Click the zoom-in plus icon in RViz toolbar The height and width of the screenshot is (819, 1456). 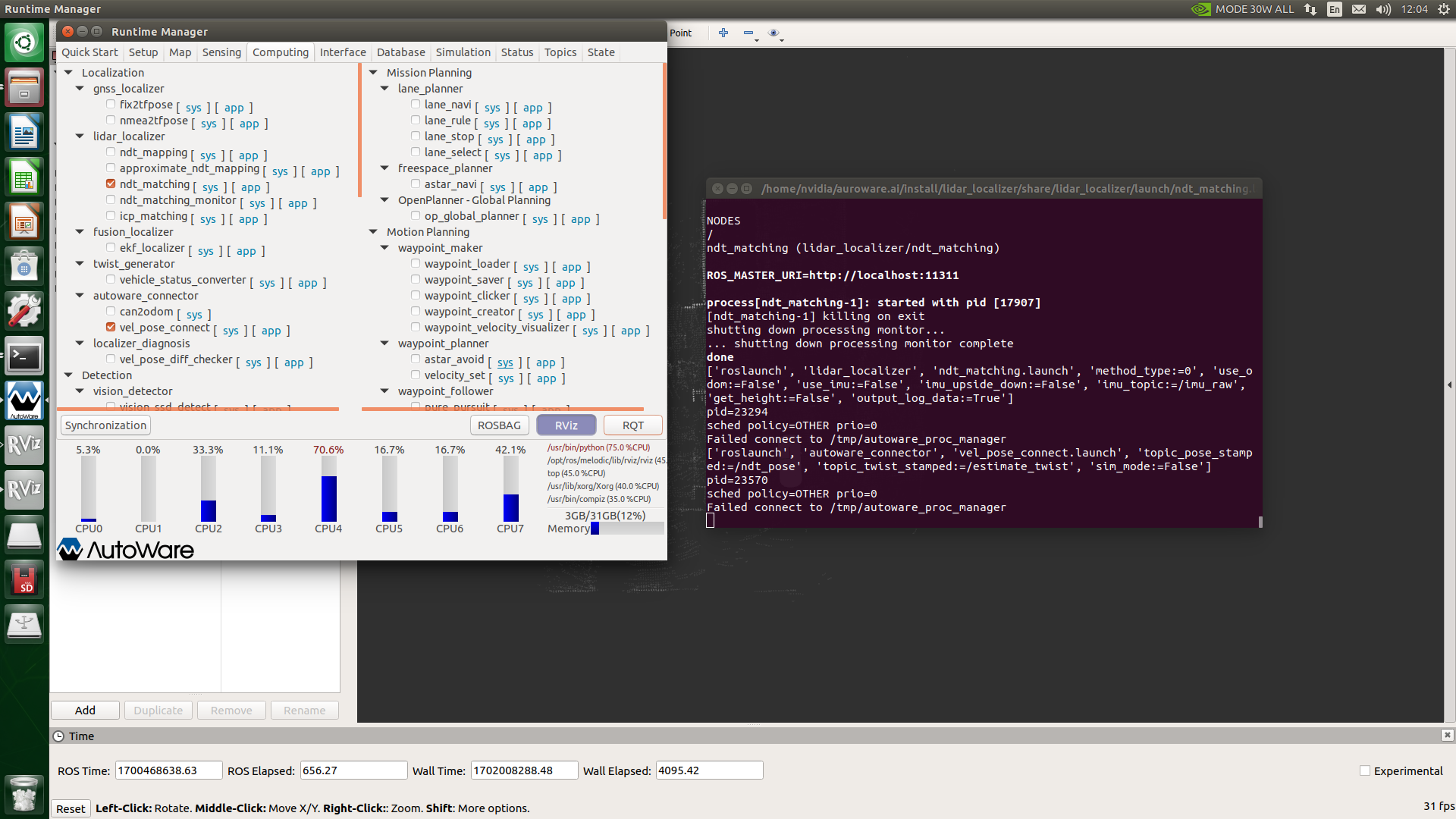[723, 33]
